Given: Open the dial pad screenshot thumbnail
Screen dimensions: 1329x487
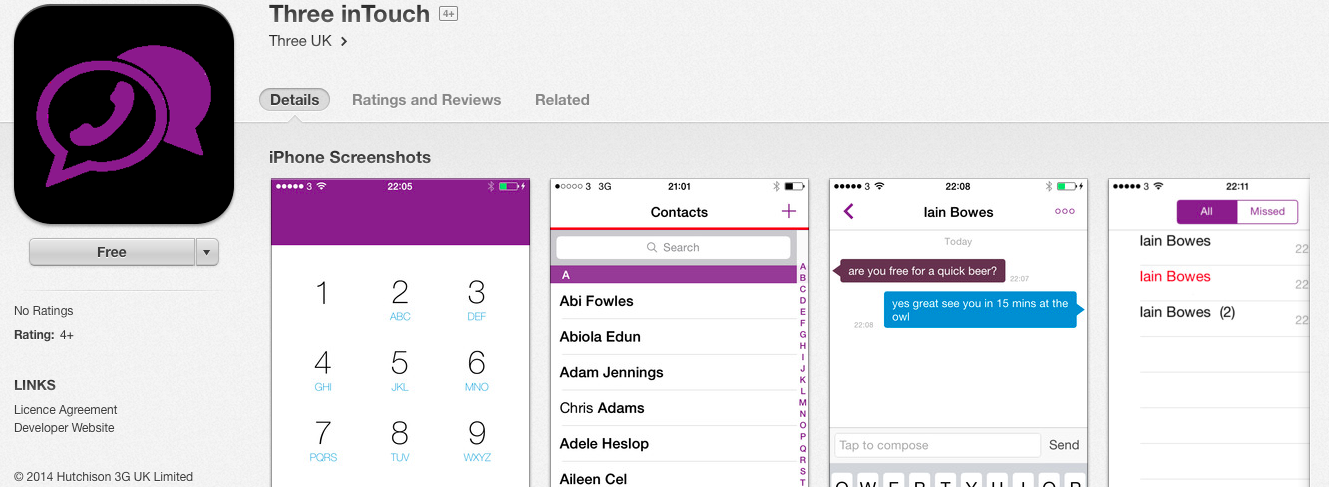Looking at the screenshot, I should click(400, 333).
